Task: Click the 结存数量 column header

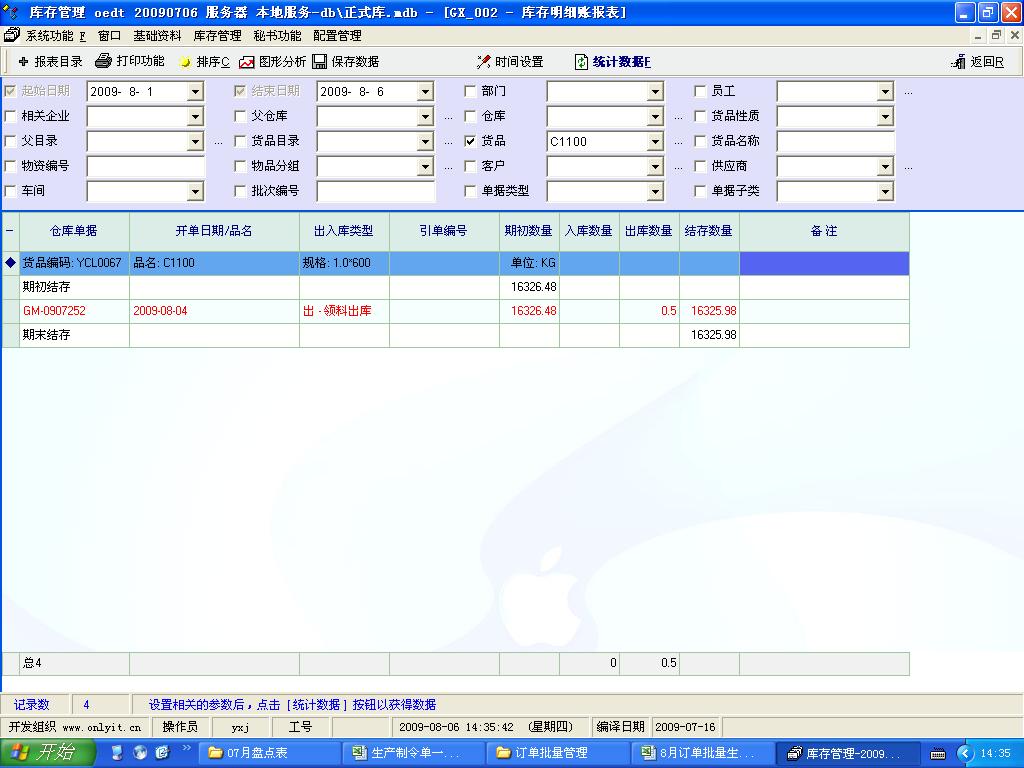Action: [x=709, y=231]
